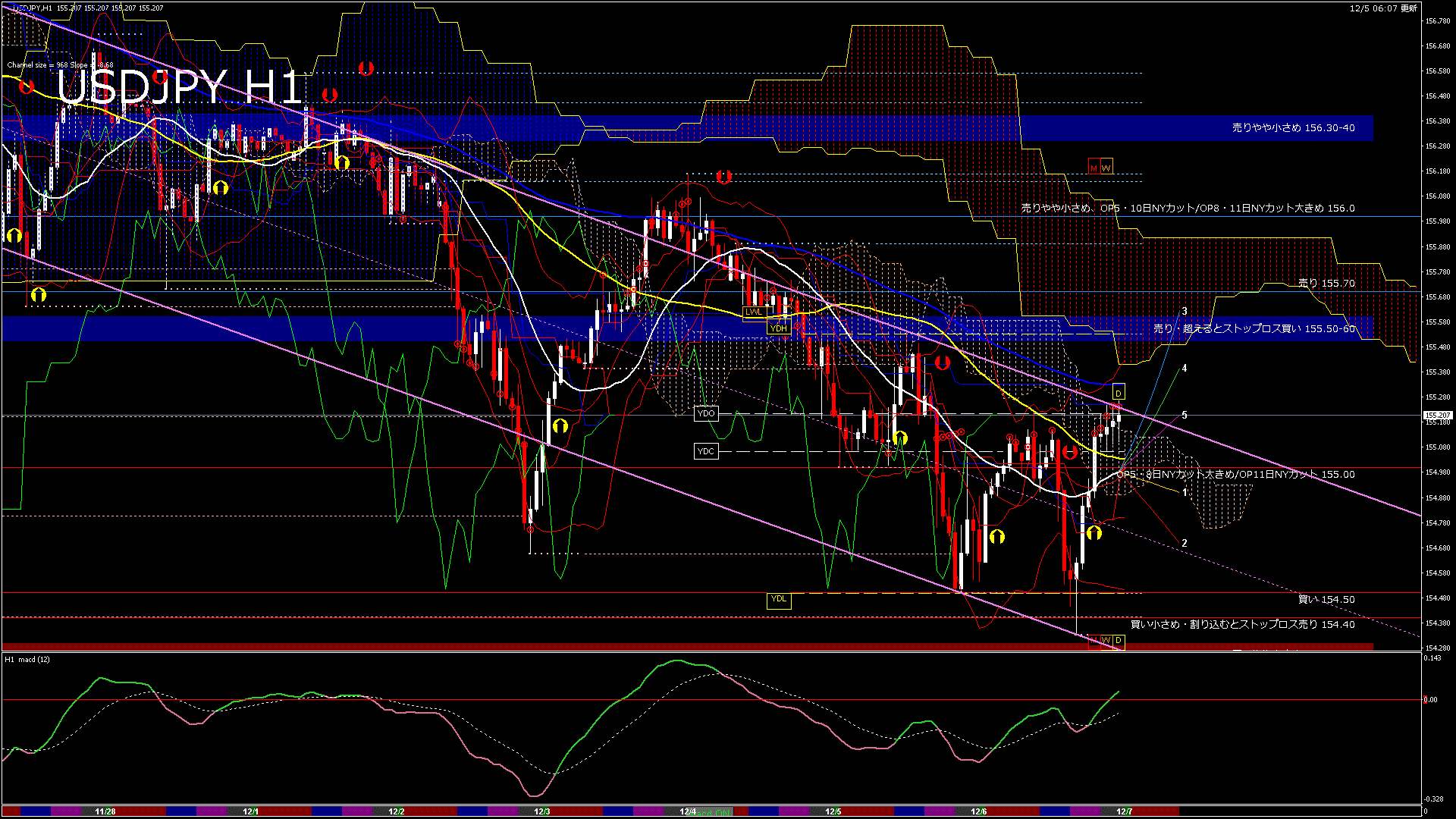This screenshot has width=1456, height=819.
Task: Click the 買い小さめ 154.40 stop-loss label
Action: [1242, 624]
